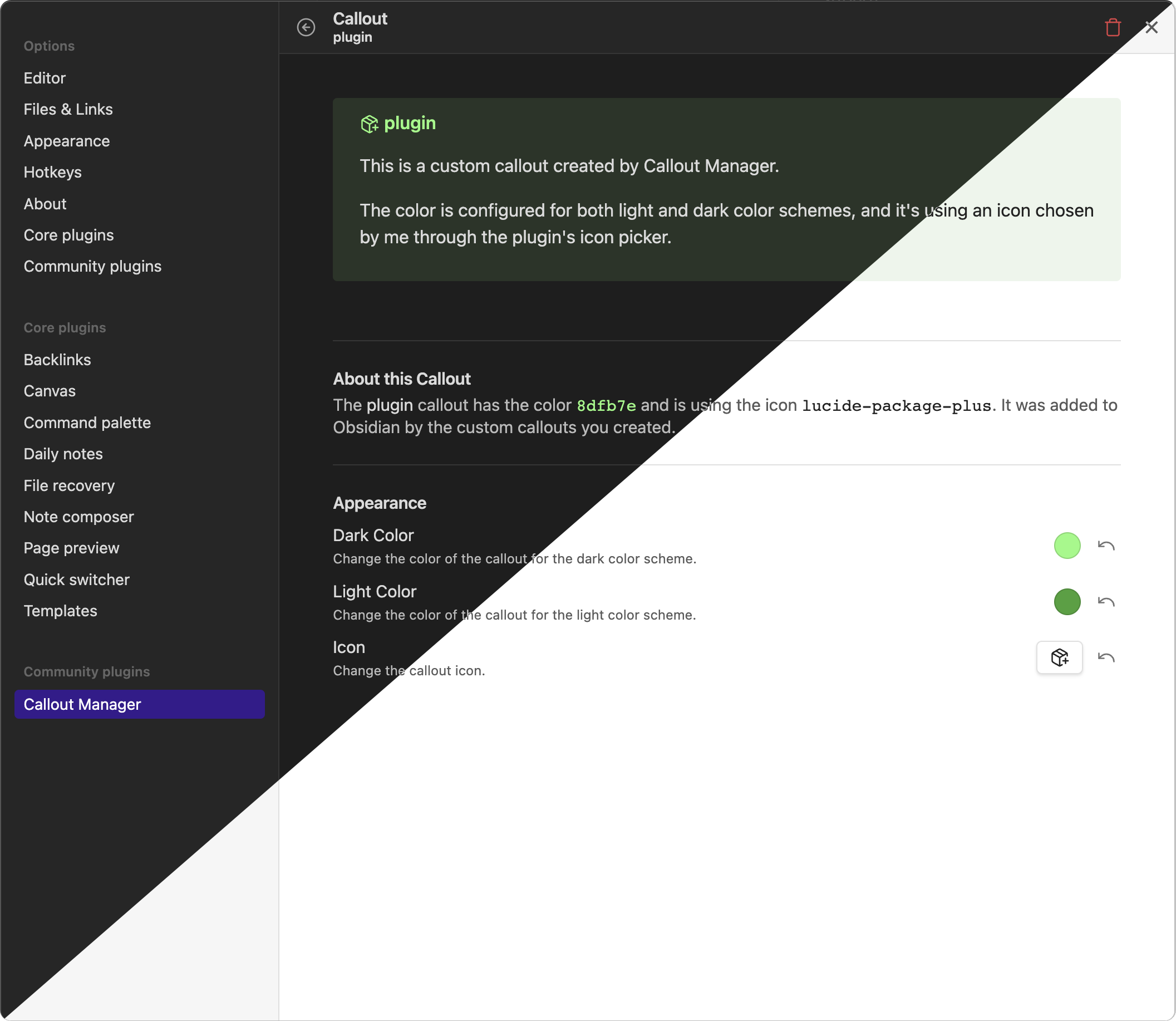Reset Icon setting with the undo arrow
The height and width of the screenshot is (1021, 1176).
1105,657
